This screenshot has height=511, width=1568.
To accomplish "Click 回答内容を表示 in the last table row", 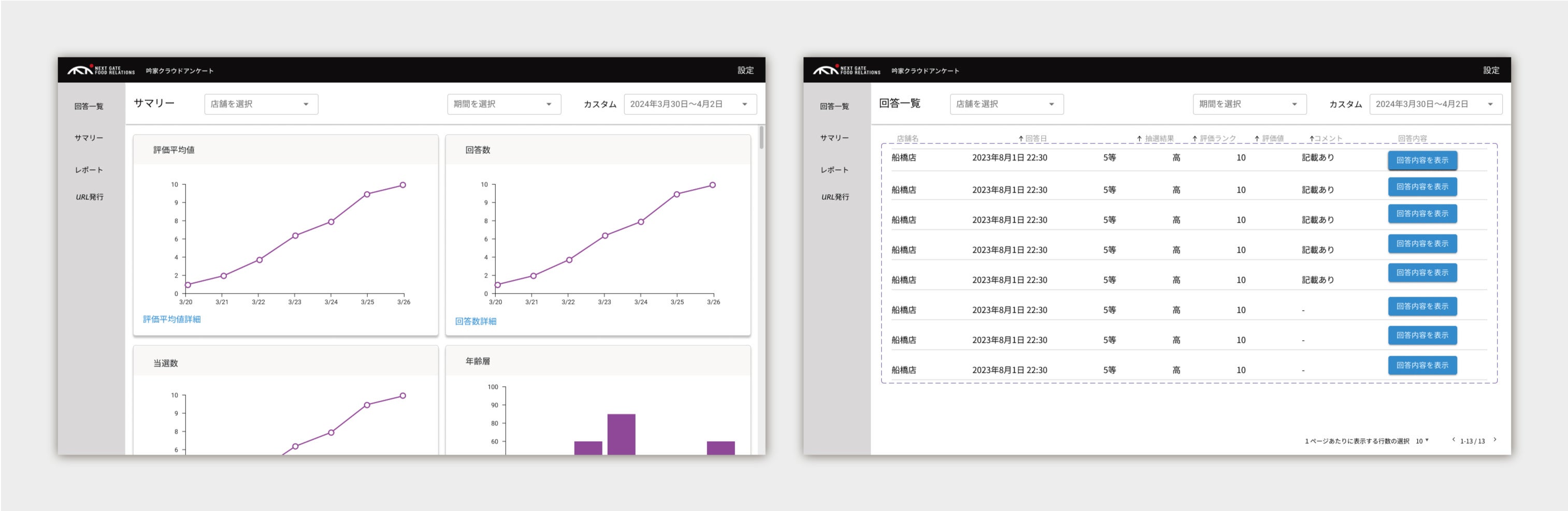I will coord(1422,366).
